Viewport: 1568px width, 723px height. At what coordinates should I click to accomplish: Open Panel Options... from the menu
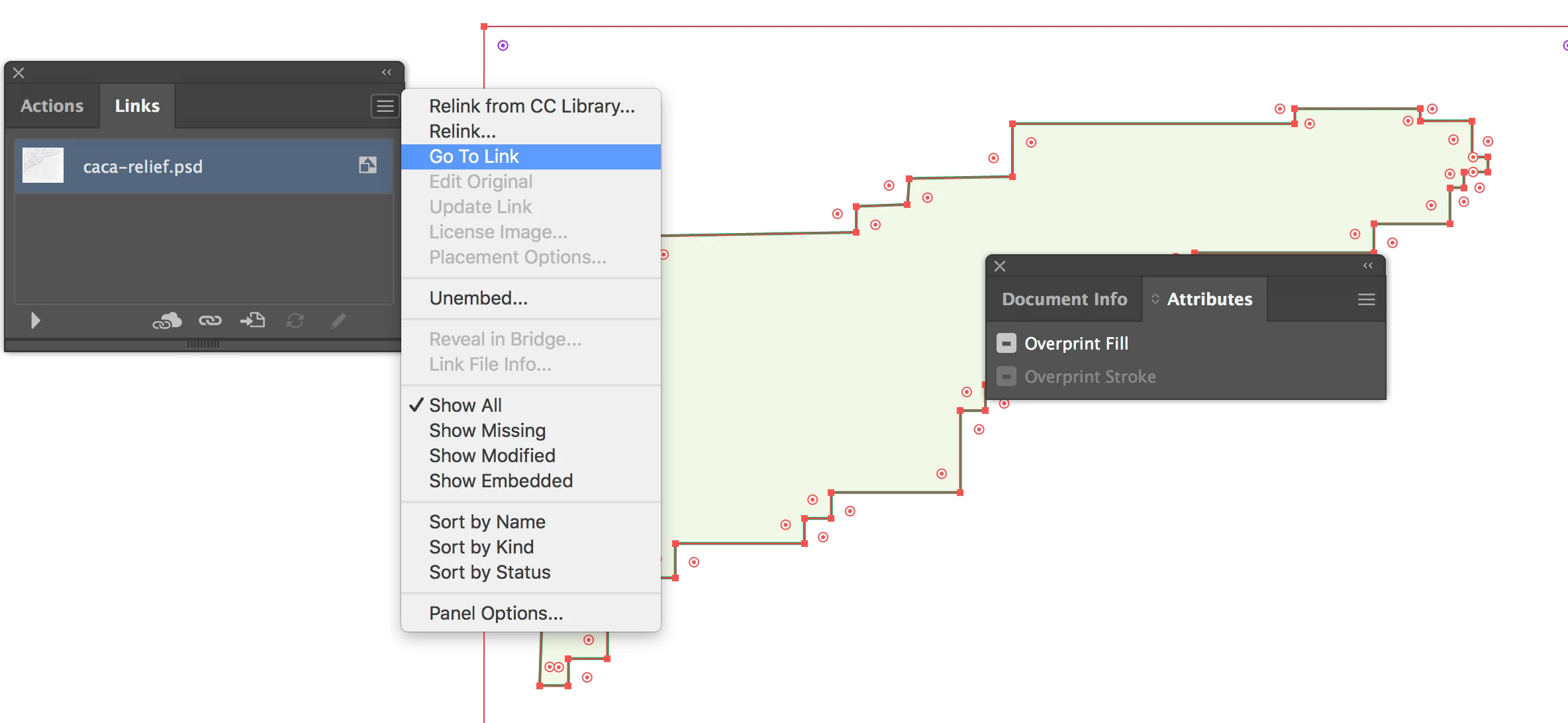[495, 614]
